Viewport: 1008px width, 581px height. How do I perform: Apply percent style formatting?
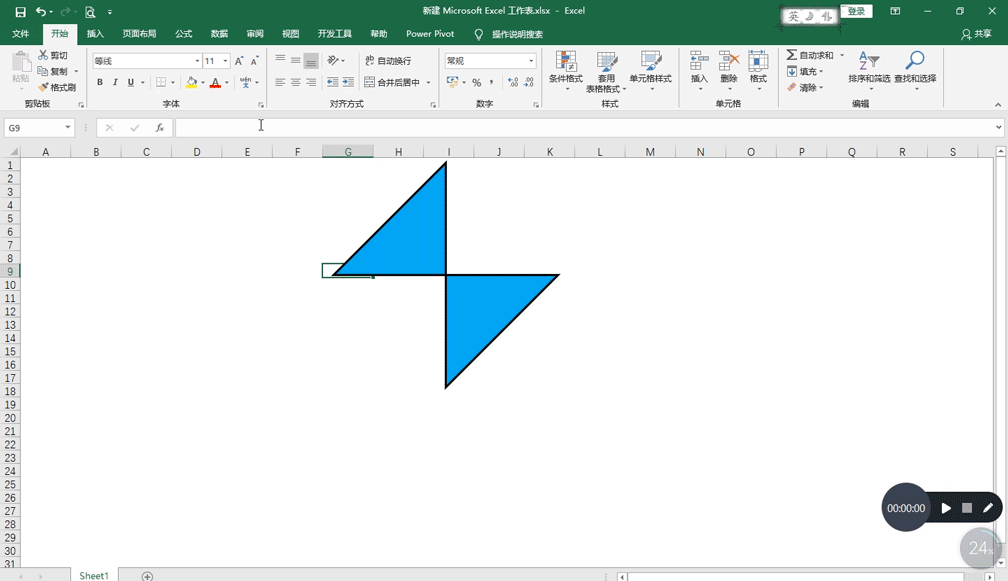pyautogui.click(x=476, y=82)
